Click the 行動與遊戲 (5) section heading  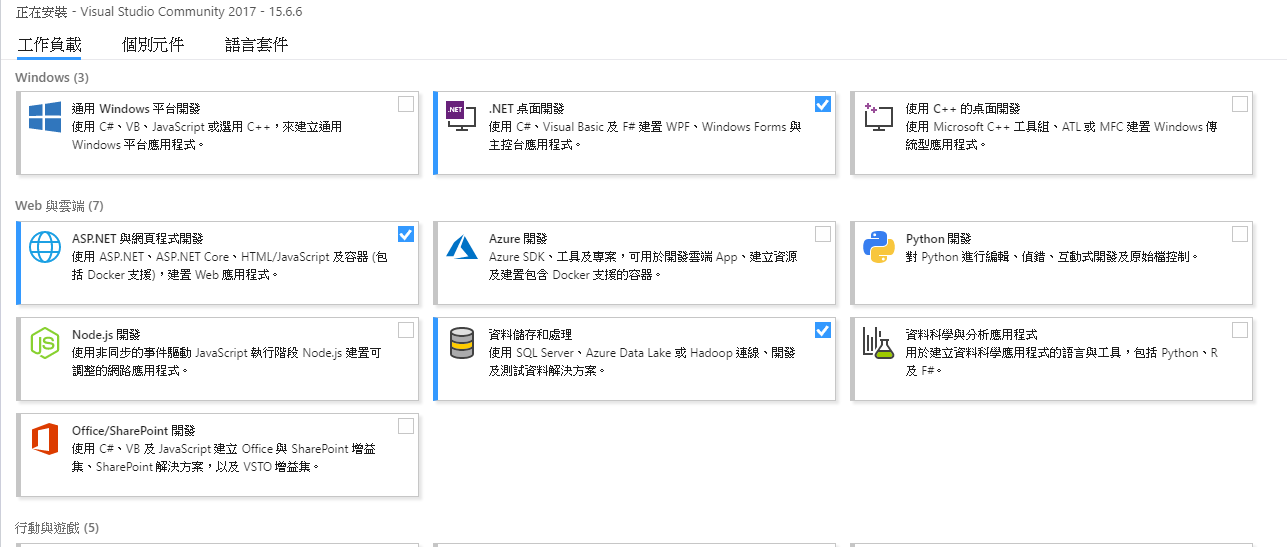tap(57, 527)
